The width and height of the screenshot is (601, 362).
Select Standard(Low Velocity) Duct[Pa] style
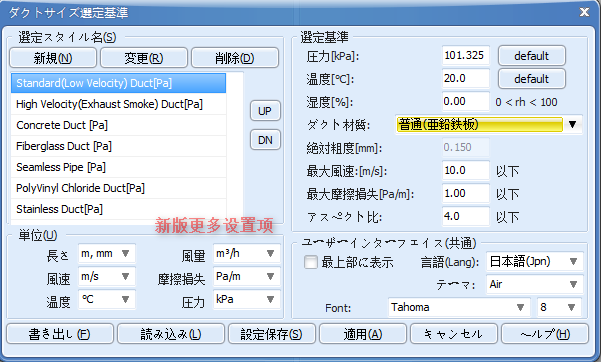[118, 83]
